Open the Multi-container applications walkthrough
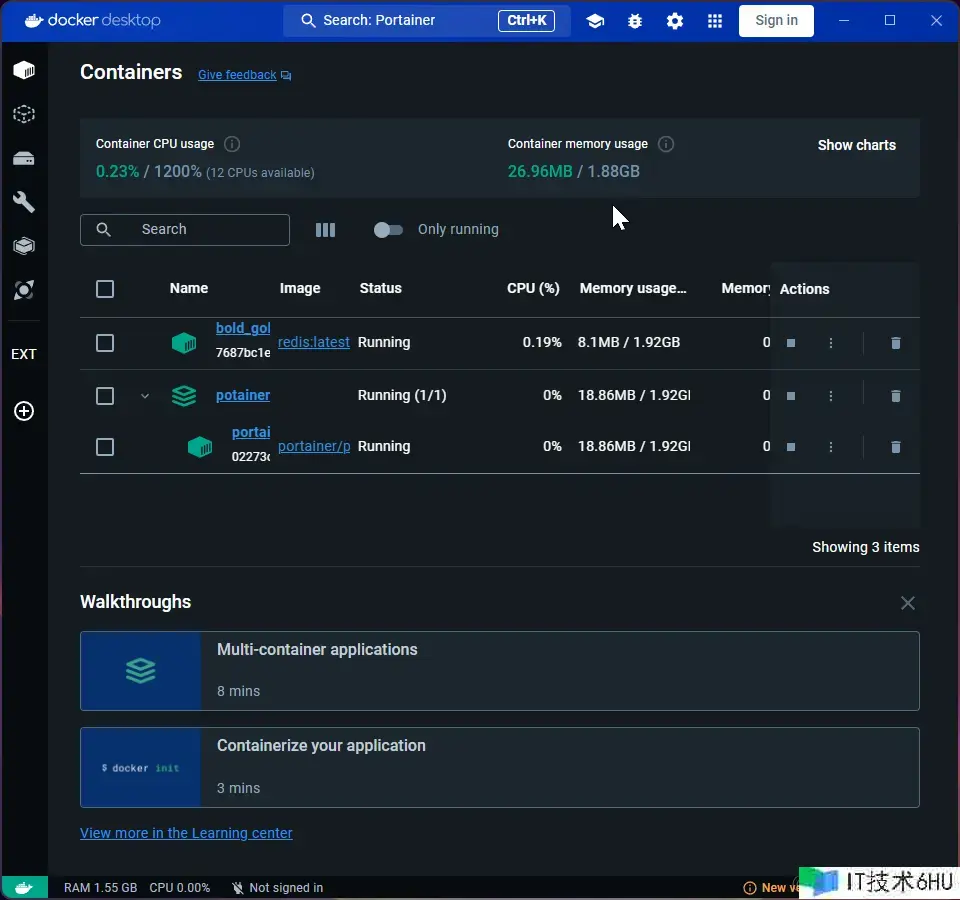The width and height of the screenshot is (960, 900). 500,671
